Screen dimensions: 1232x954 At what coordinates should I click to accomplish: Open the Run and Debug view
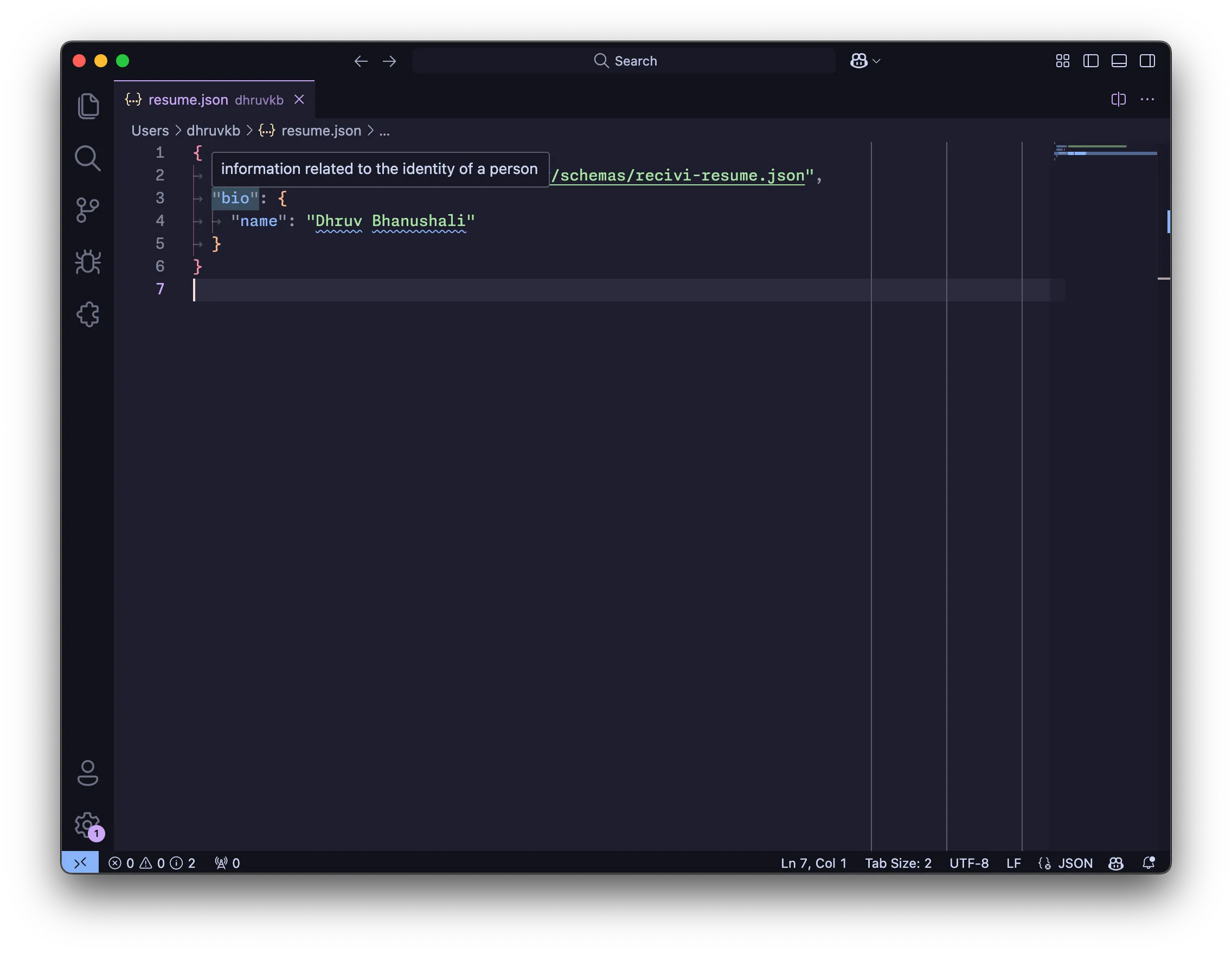tap(88, 262)
